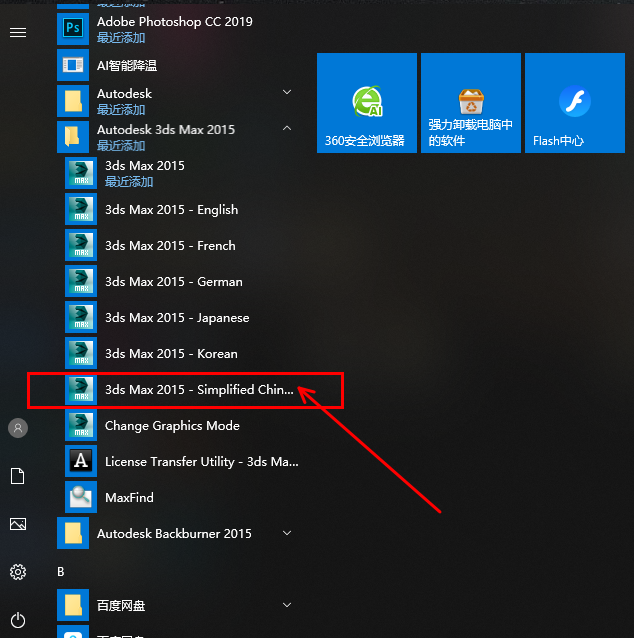Viewport: 634px width, 638px height.
Task: Select 3ds Max 2015 - English entry
Action: pos(171,210)
